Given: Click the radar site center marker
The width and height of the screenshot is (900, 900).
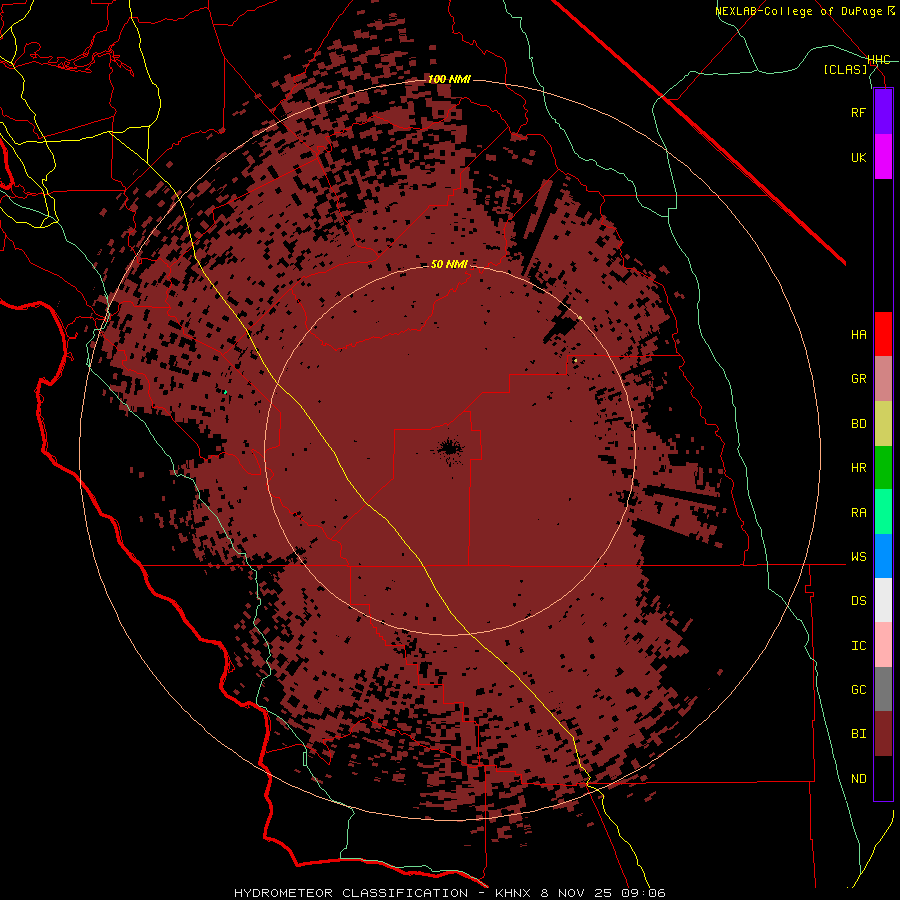Looking at the screenshot, I should (x=449, y=448).
